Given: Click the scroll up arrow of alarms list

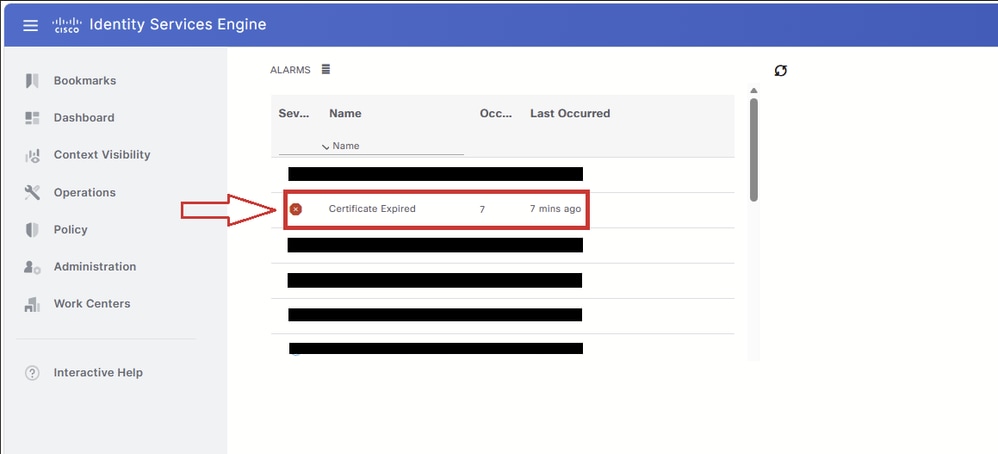Looking at the screenshot, I should point(754,90).
